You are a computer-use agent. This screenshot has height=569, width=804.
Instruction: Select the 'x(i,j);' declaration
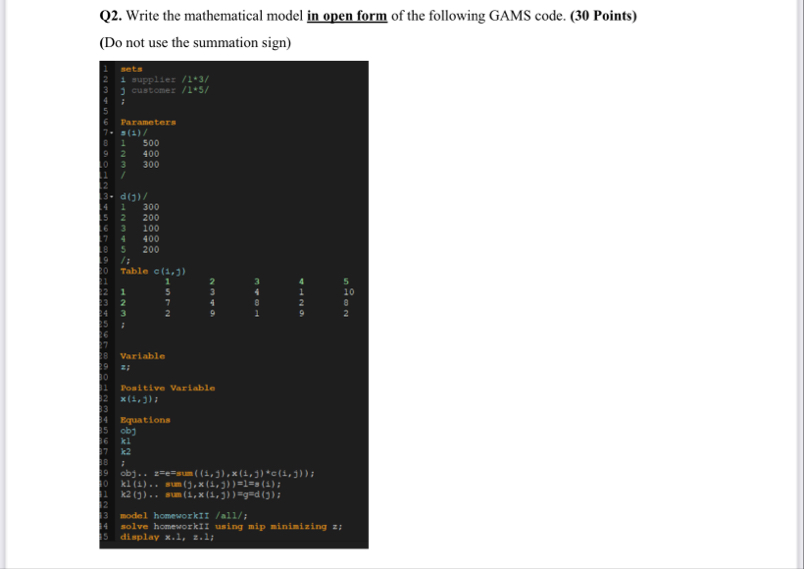pos(139,399)
